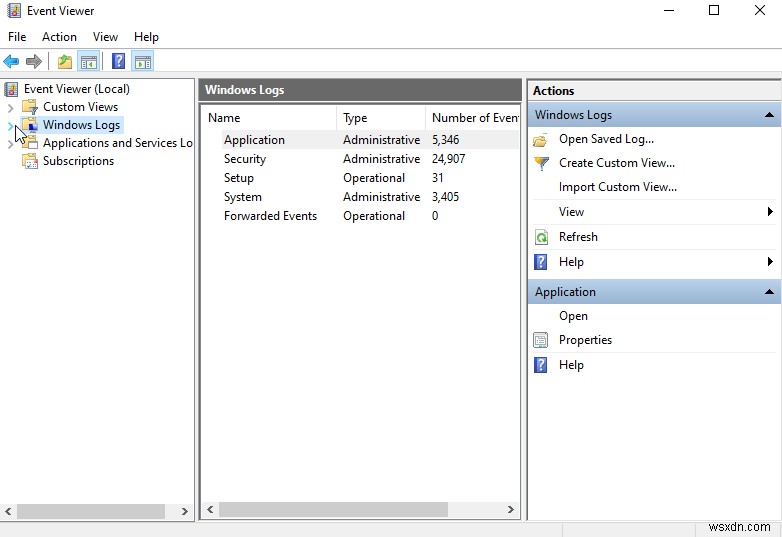Minimize the Event Viewer window
This screenshot has width=782, height=537.
[669, 10]
